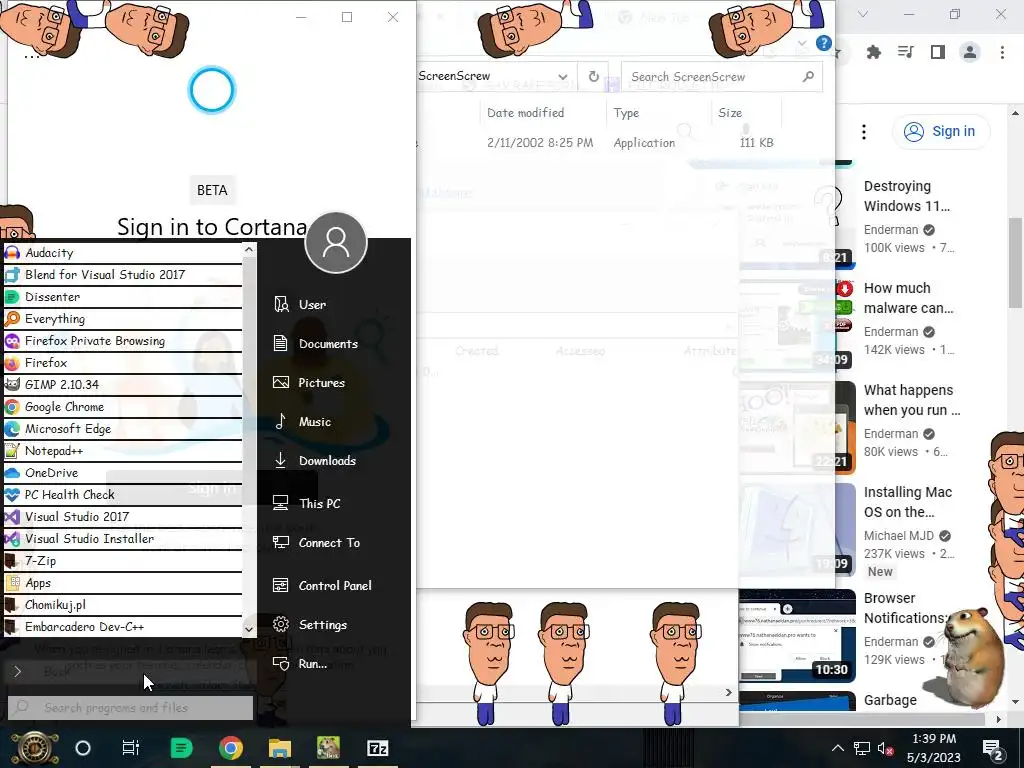The height and width of the screenshot is (768, 1024).
Task: Open Chrome Extensions puzzle icon
Action: [x=873, y=52]
